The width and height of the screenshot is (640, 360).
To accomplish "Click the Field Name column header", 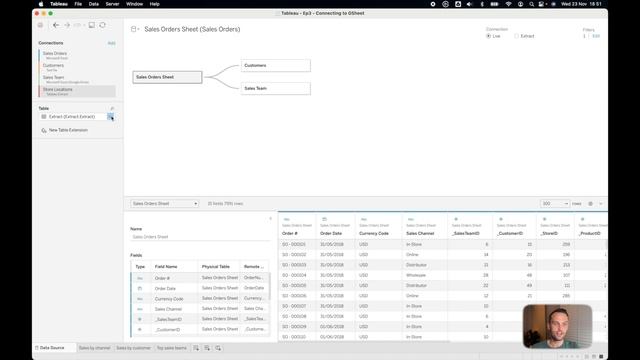I will point(166,267).
